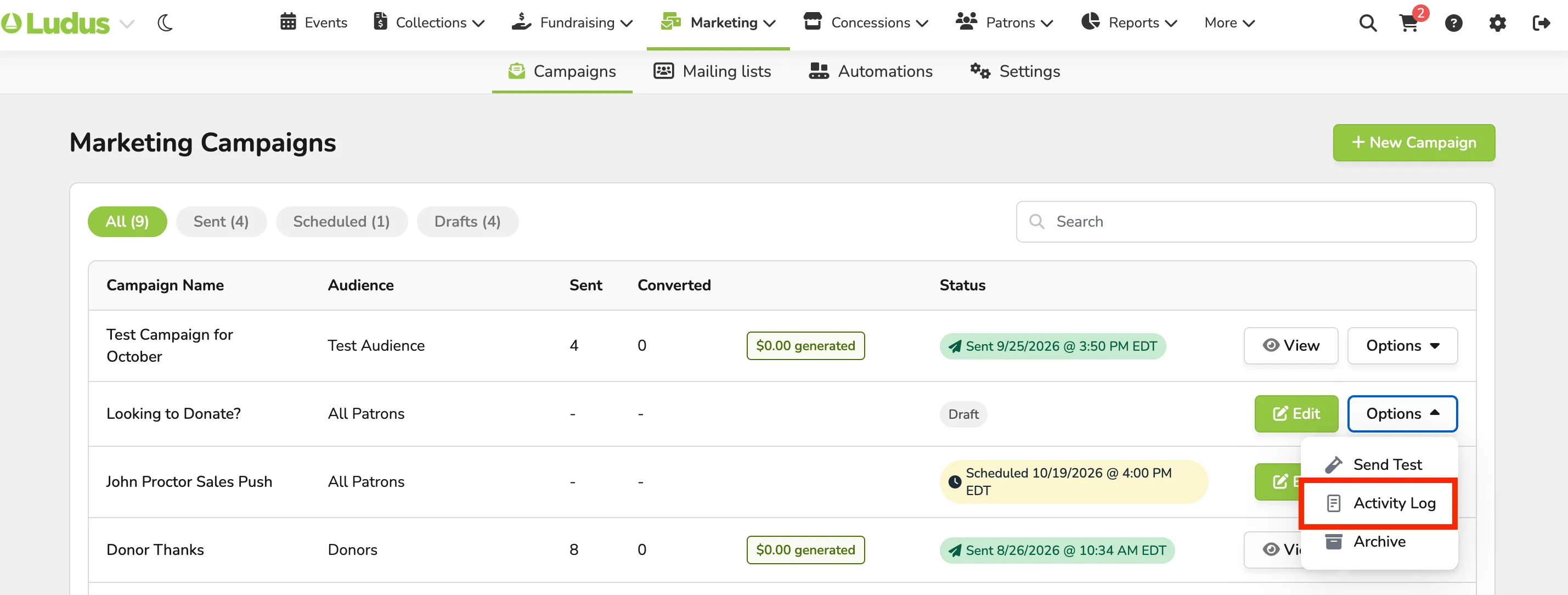Filter campaigns by Scheduled (1)
This screenshot has width=1568, height=595.
(x=341, y=222)
